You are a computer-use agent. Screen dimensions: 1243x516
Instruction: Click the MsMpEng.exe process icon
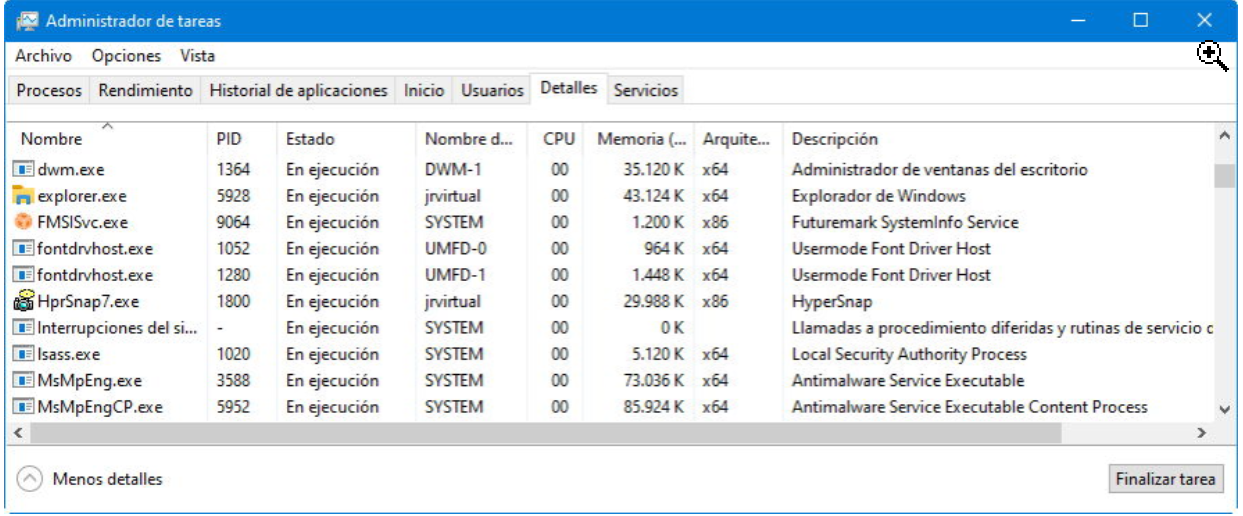(24, 380)
